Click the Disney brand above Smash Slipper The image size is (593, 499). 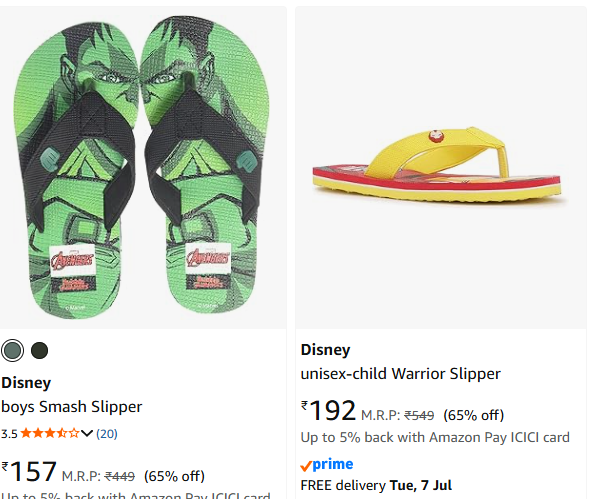[x=26, y=383]
